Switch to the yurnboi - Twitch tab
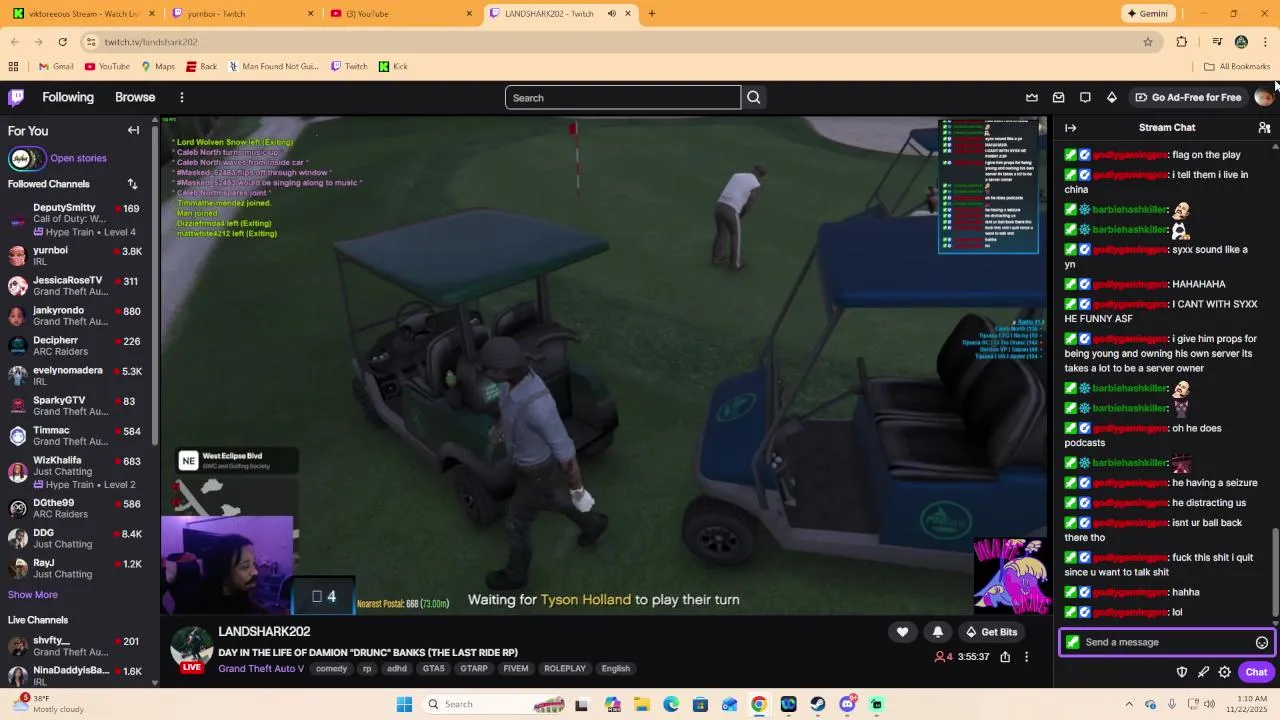The width and height of the screenshot is (1280, 720). pos(243,13)
